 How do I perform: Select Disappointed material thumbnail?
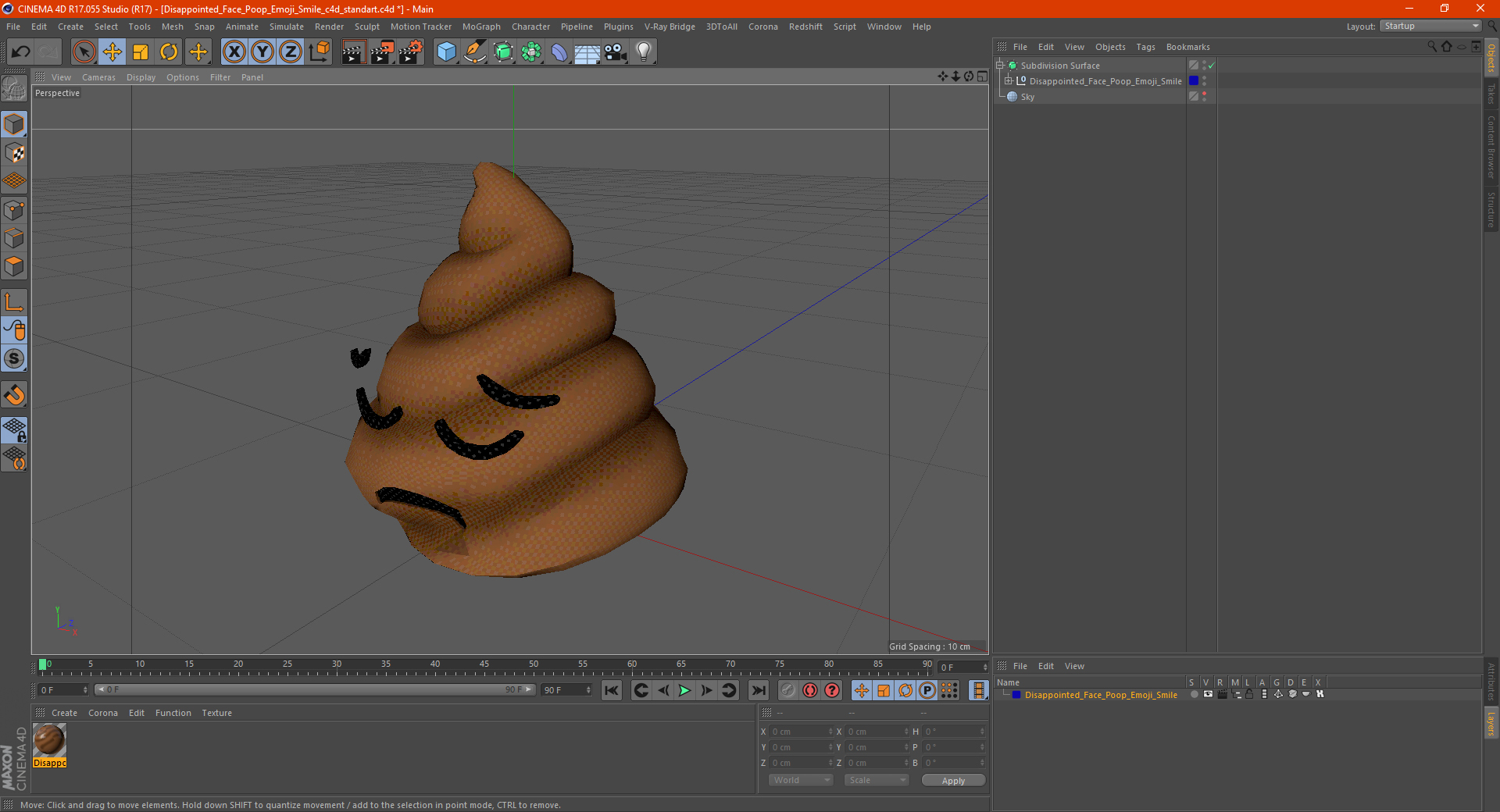[49, 739]
